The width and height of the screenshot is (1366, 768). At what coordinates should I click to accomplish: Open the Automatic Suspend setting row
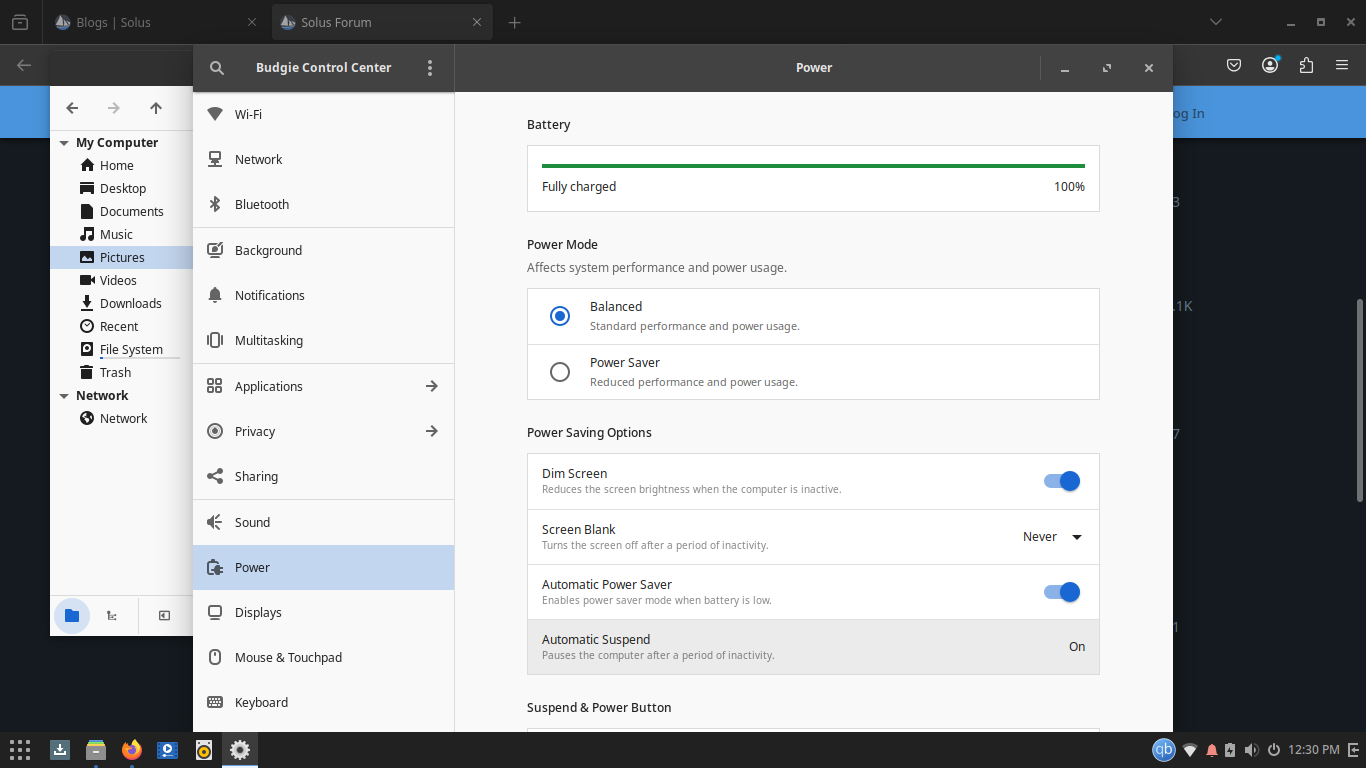click(812, 647)
